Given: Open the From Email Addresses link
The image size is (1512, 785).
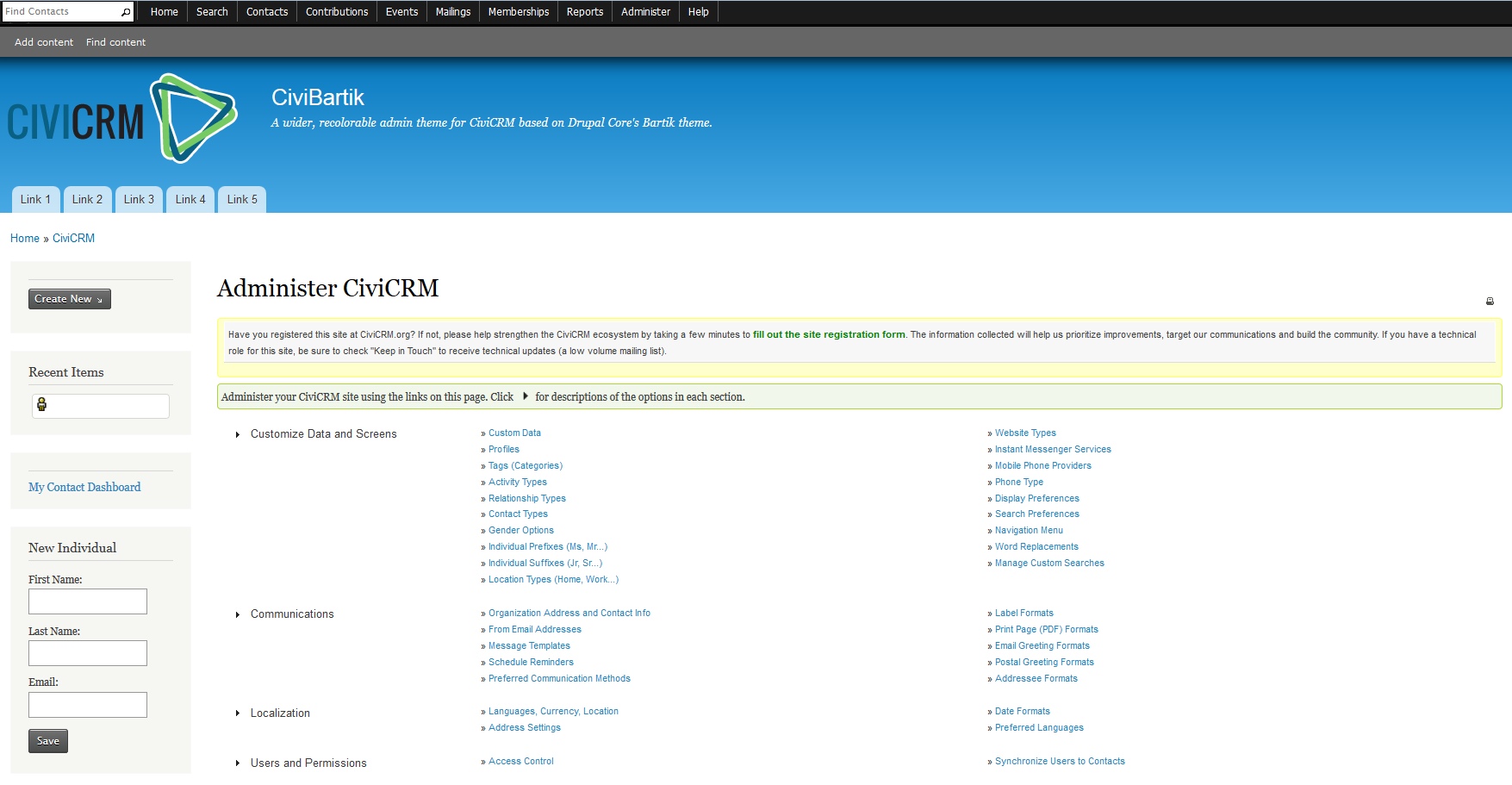Looking at the screenshot, I should click(535, 630).
